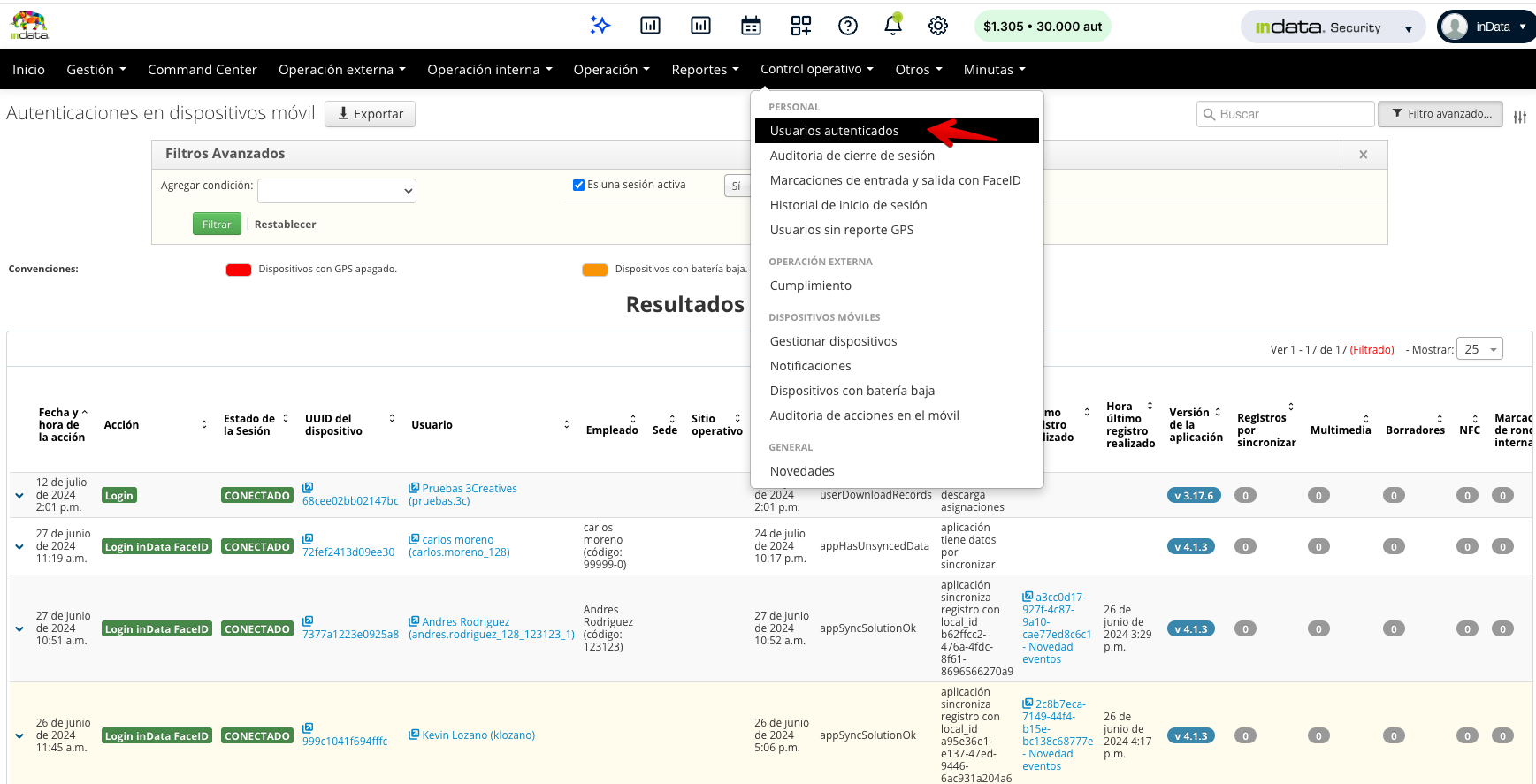Screen dimensions: 1536x784
Task: Uncheck the 'Es una sesión activa' checkbox
Action: (x=578, y=185)
